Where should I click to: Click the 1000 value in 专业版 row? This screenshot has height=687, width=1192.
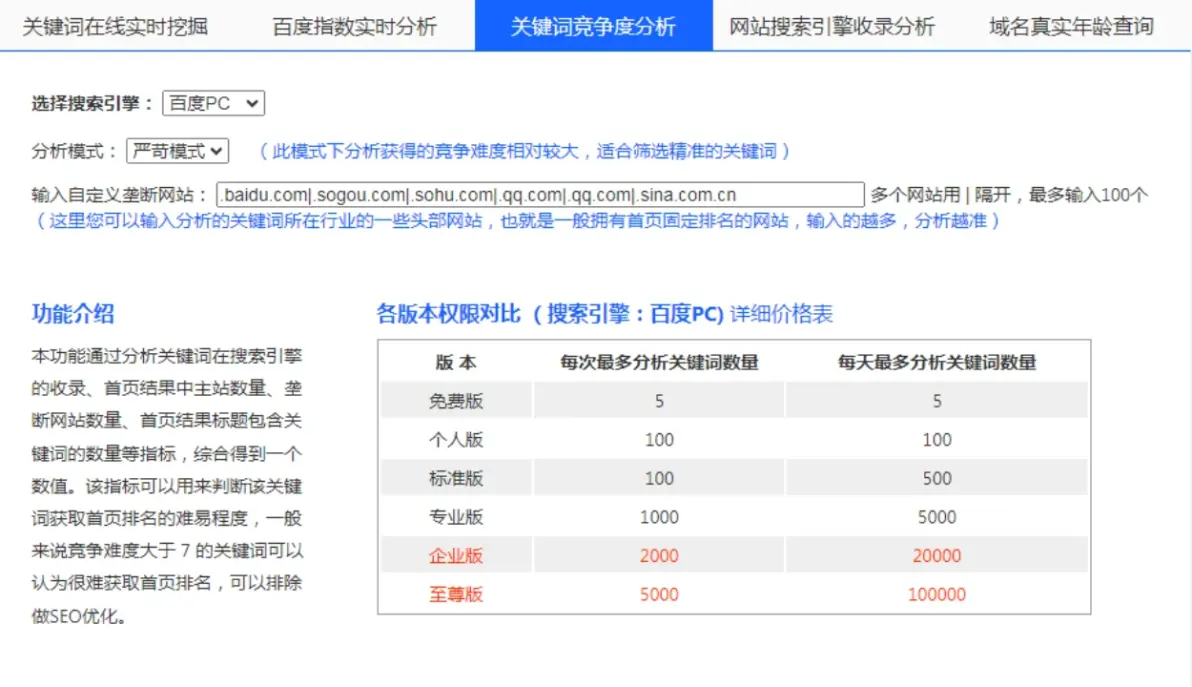[x=659, y=517]
